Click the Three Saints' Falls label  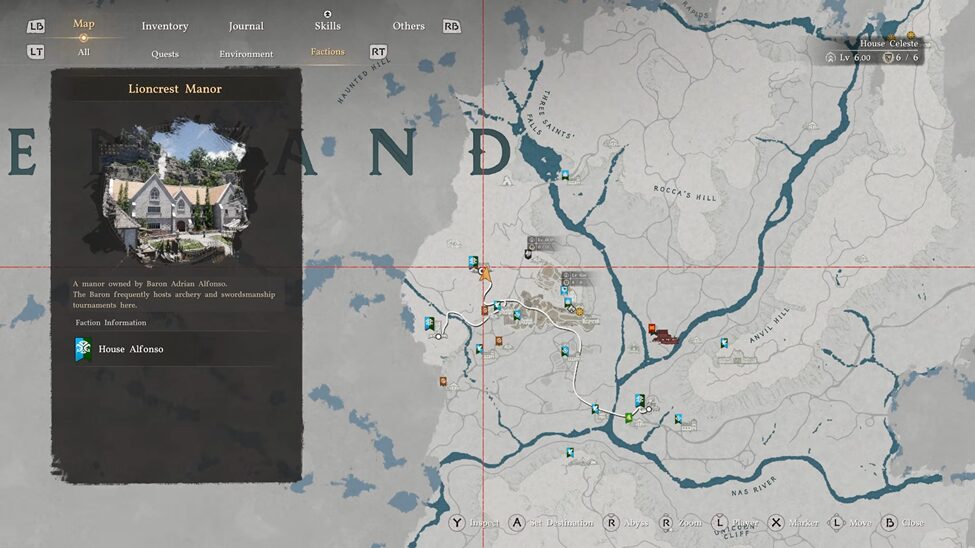tap(551, 114)
